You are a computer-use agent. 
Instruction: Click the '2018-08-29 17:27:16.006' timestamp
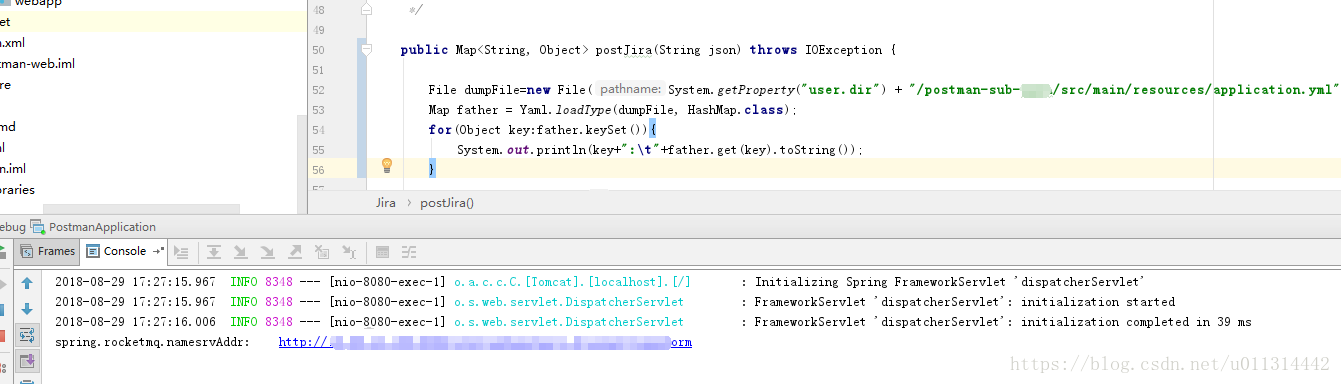[135, 322]
